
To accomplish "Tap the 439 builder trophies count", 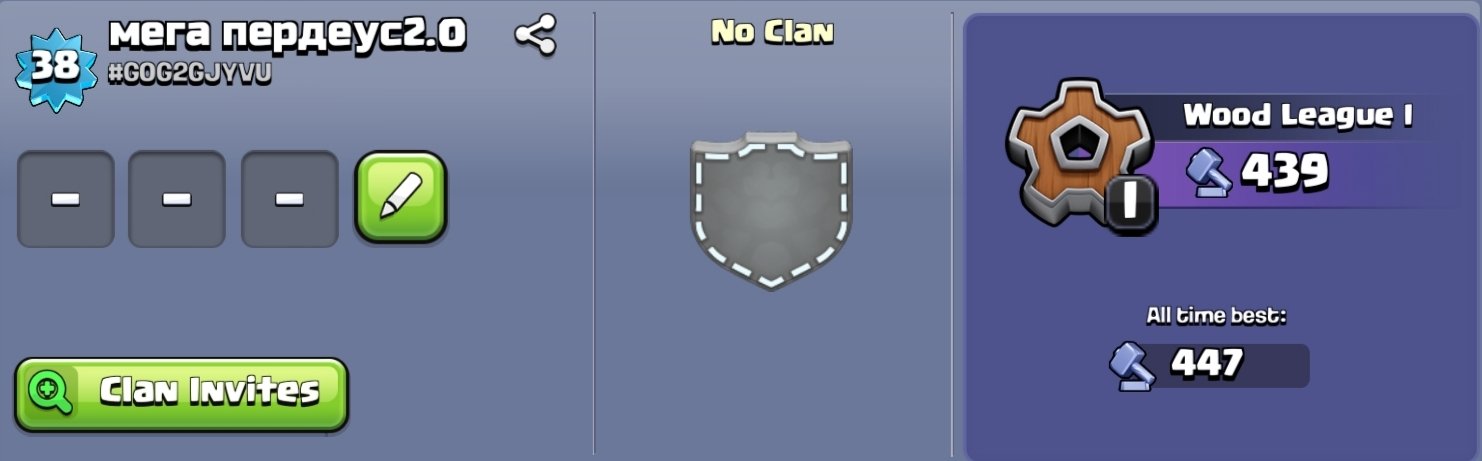I will click(x=1285, y=172).
